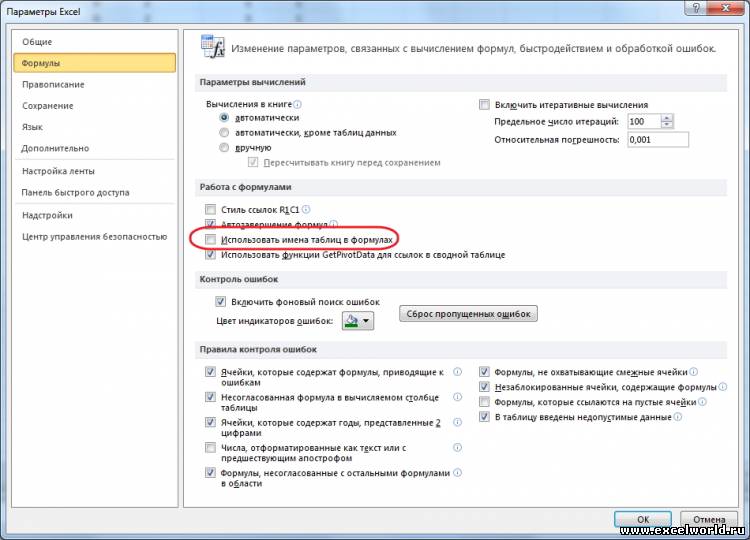Toggle 'Несогласованная формула в вычисляемом столбце' checkbox
750x540 pixels.
point(210,397)
